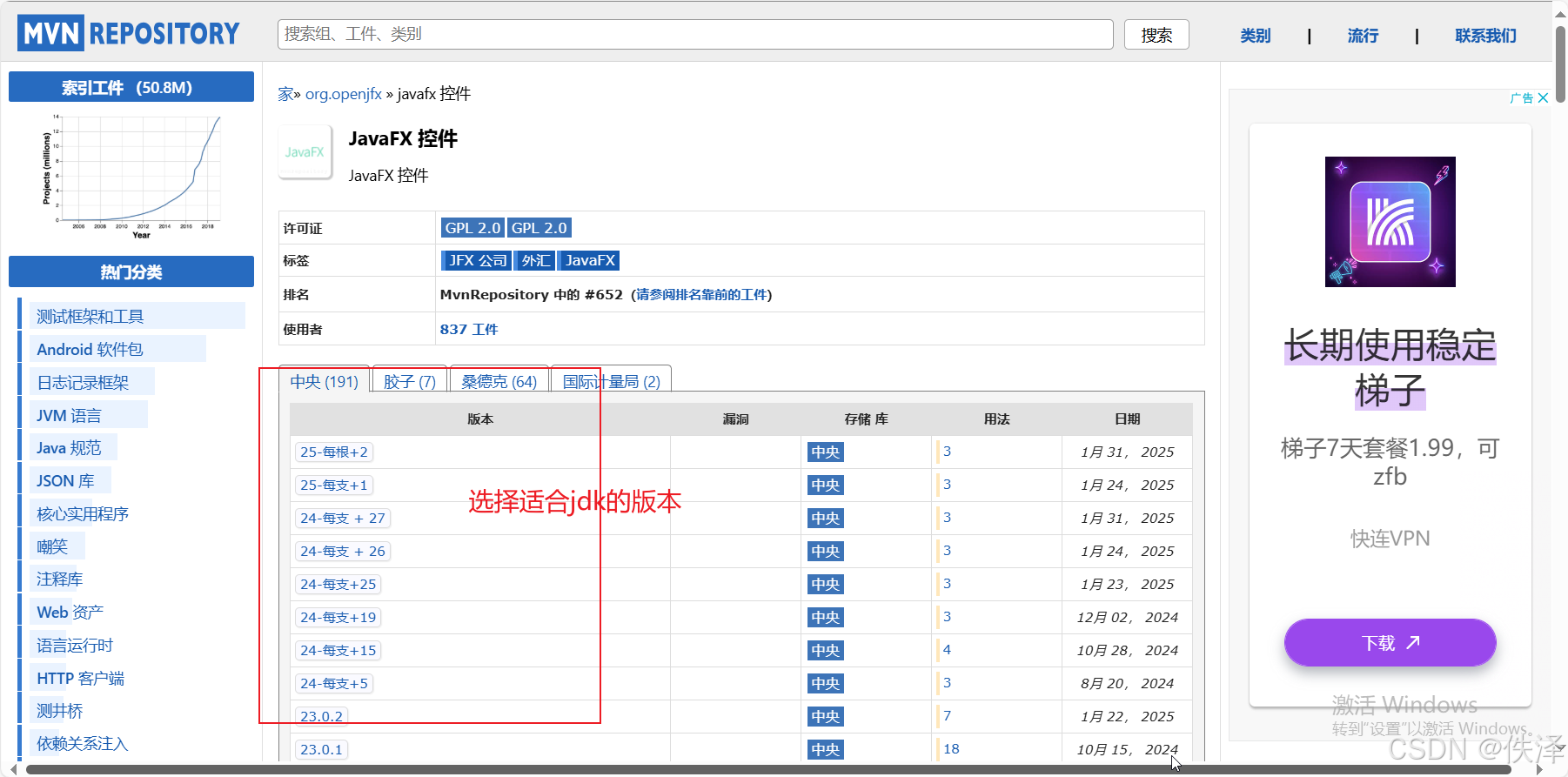Open version 25-每支+1

pyautogui.click(x=334, y=485)
